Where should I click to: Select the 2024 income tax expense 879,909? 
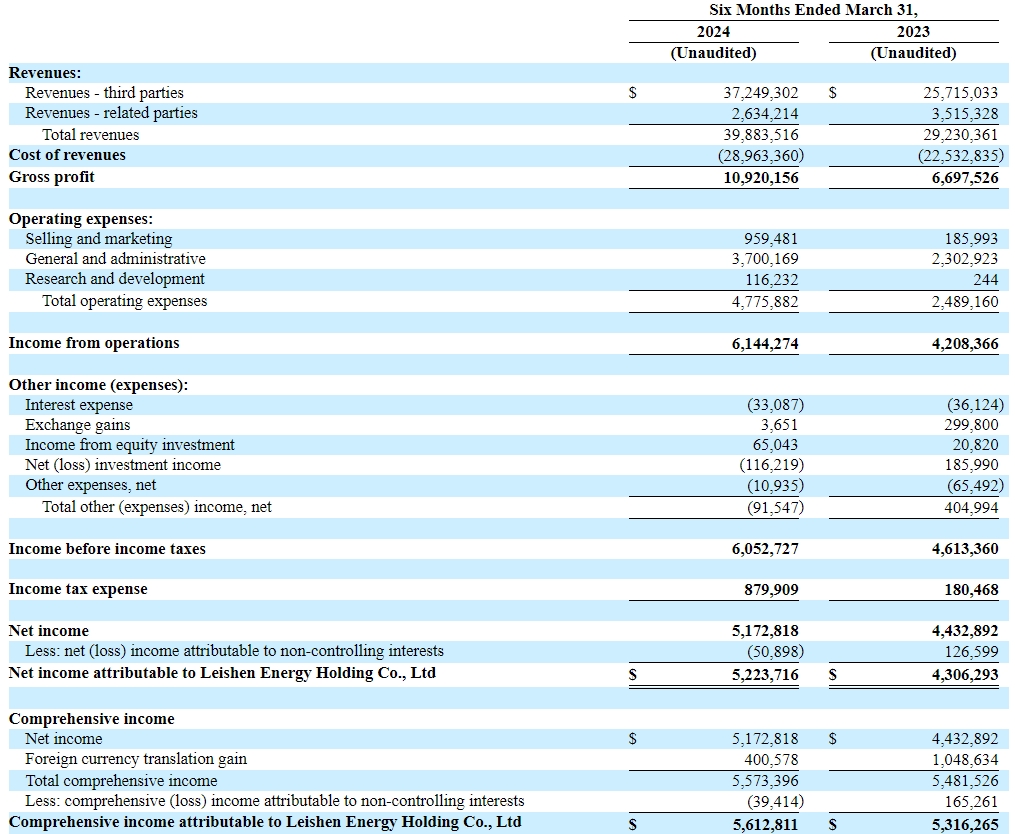point(766,590)
